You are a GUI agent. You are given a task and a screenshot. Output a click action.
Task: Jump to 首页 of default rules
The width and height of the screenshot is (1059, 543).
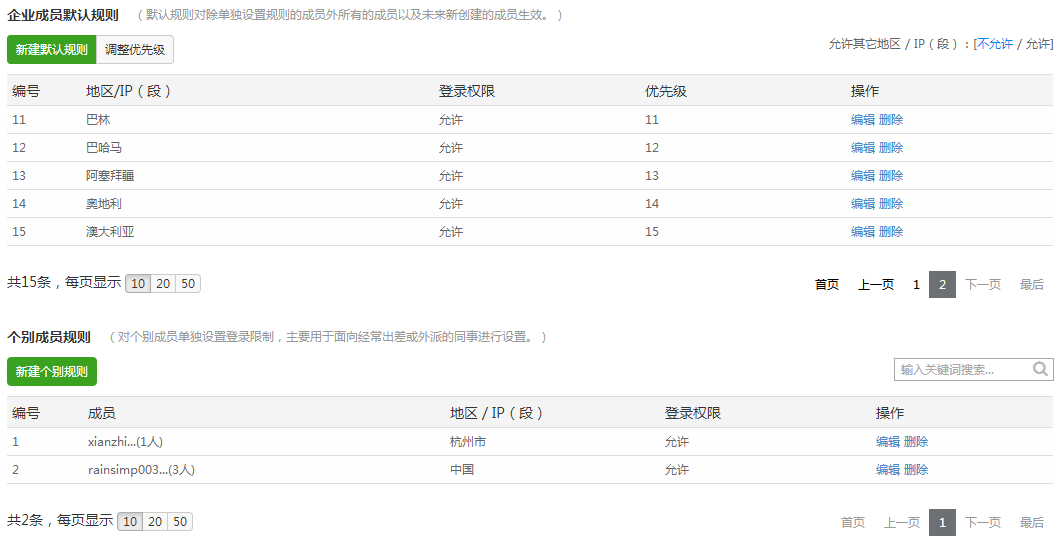827,285
